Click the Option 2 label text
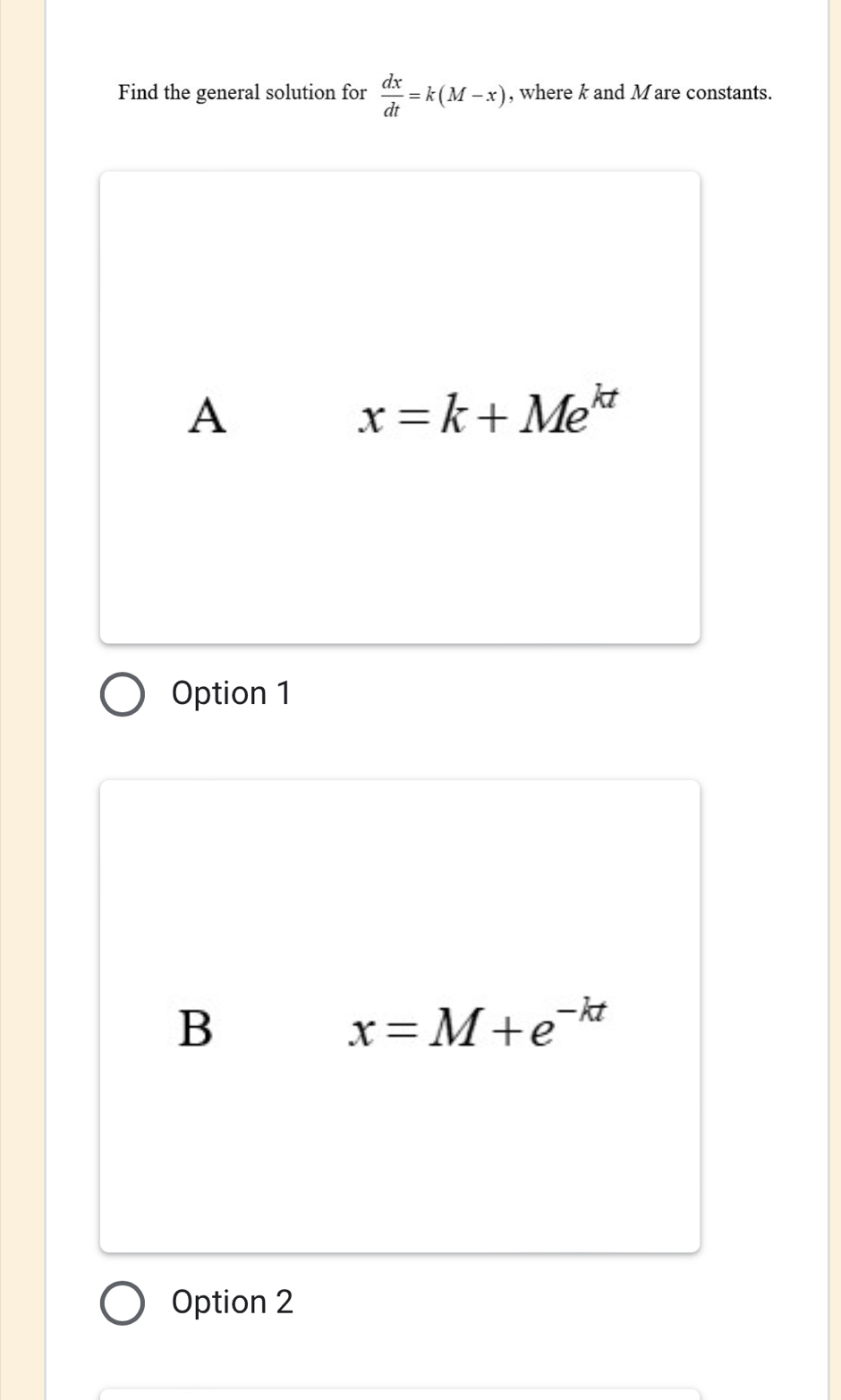 232,1302
